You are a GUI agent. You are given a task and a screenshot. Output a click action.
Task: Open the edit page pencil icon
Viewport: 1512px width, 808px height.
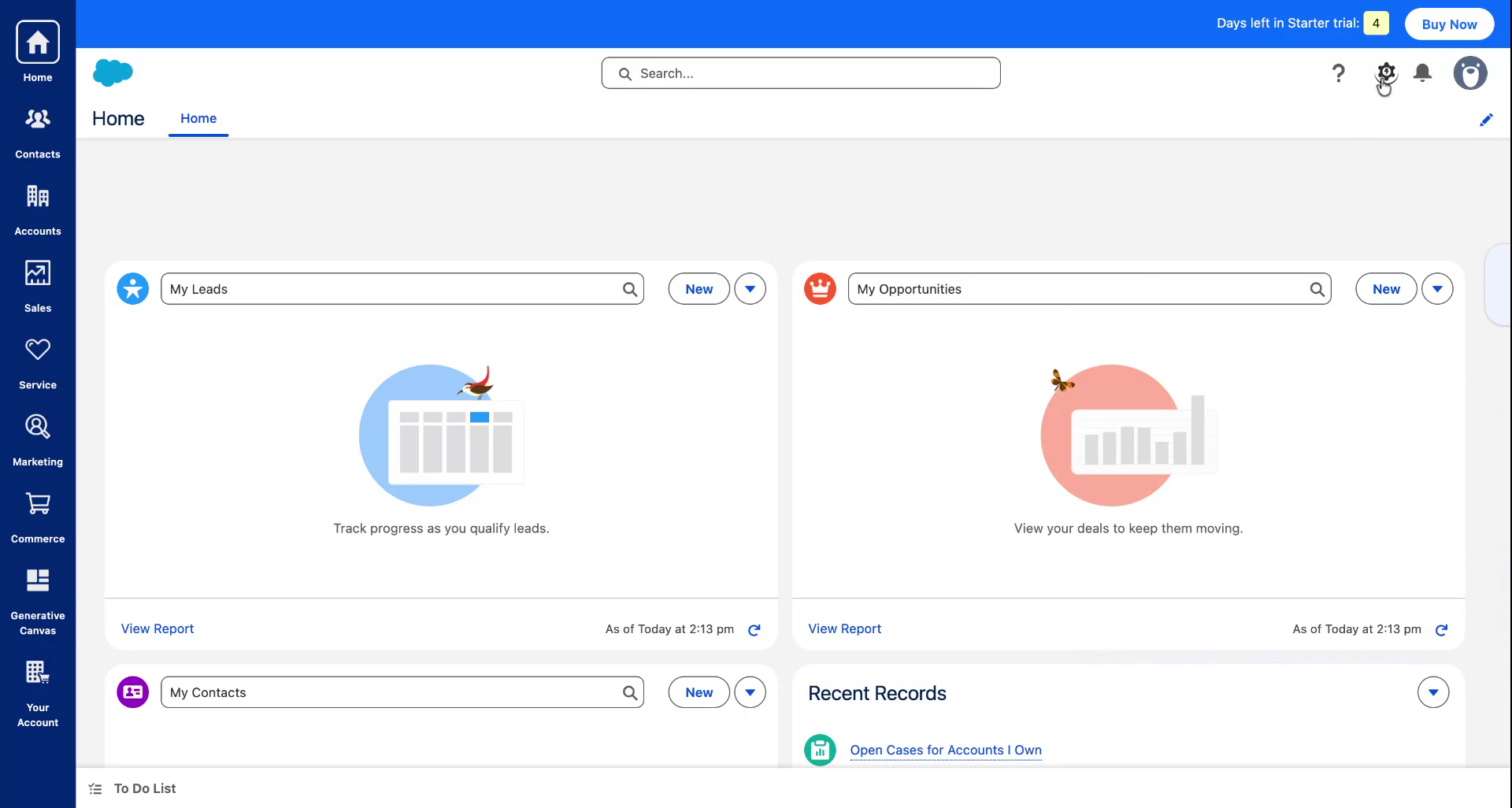(x=1487, y=119)
